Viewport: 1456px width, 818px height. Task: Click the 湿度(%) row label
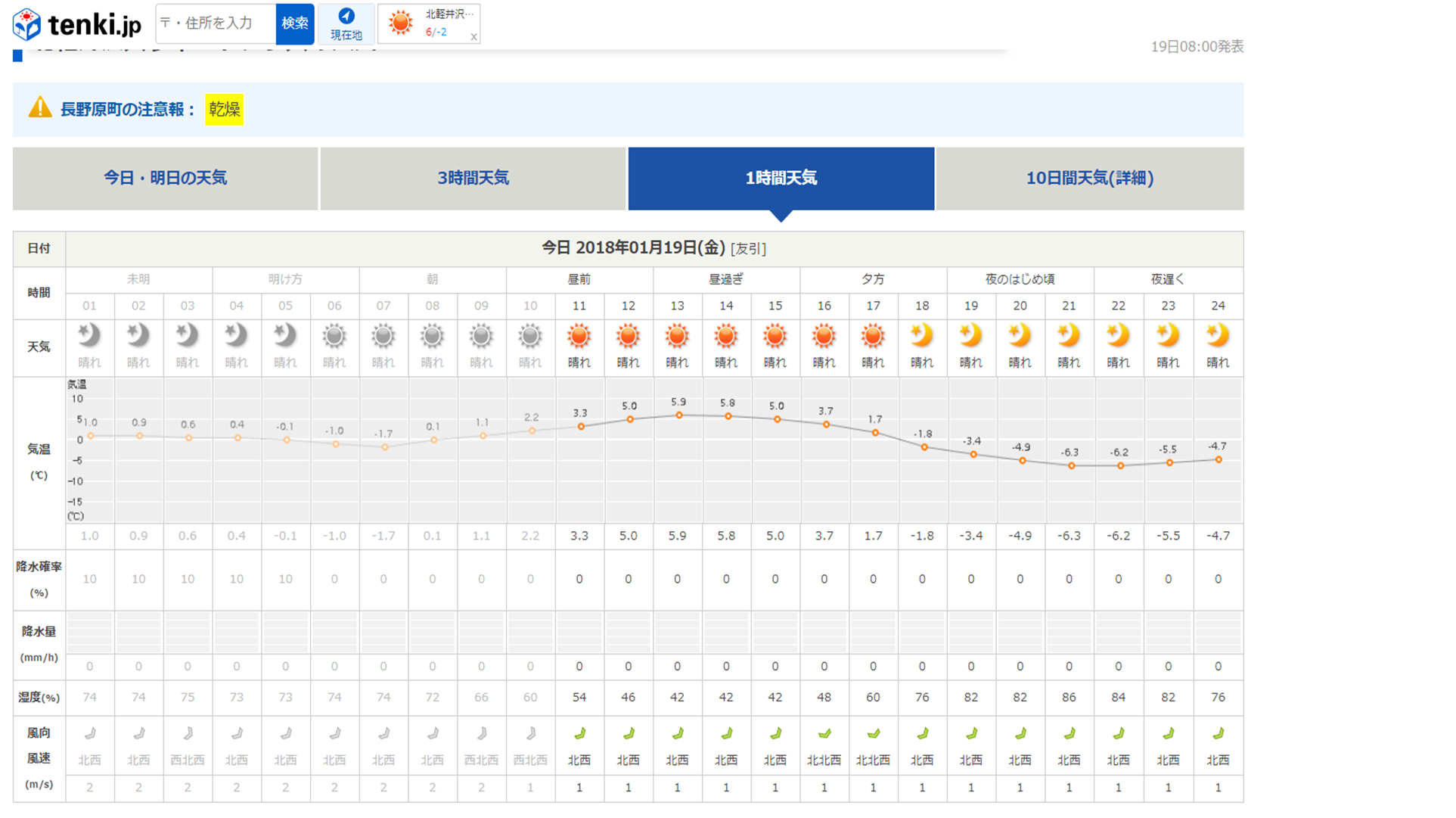[39, 697]
